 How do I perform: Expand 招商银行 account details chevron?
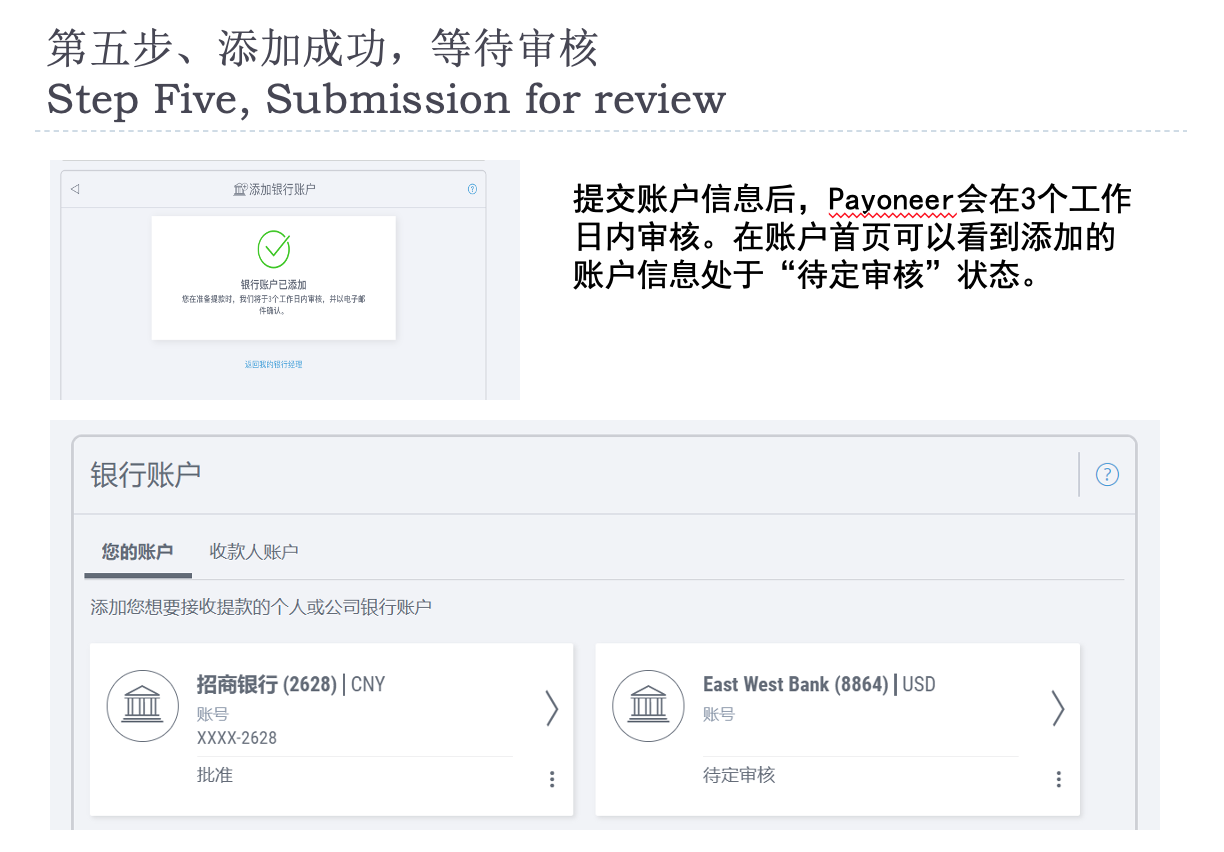pos(551,708)
